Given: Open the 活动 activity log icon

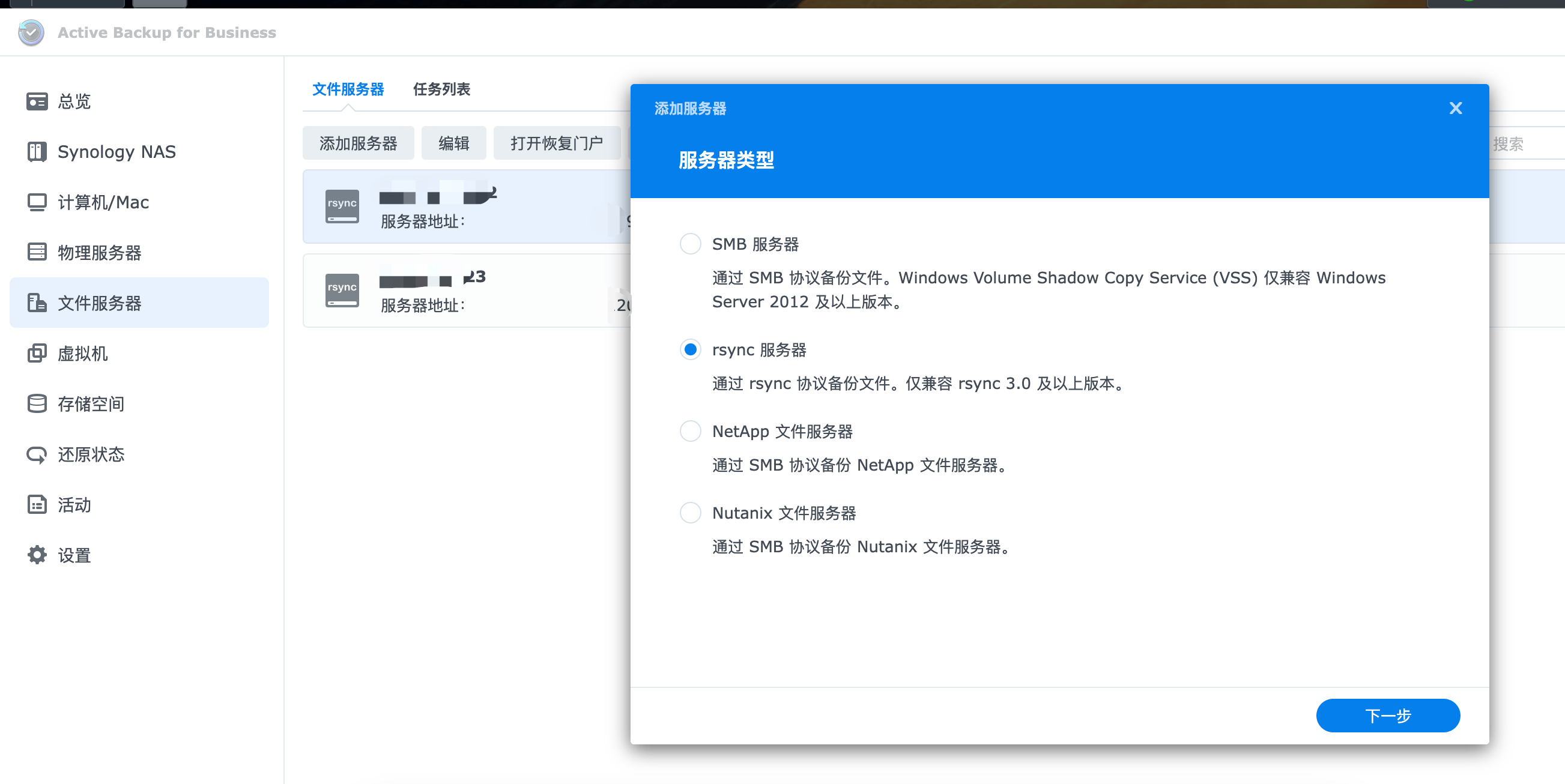Looking at the screenshot, I should pos(37,504).
